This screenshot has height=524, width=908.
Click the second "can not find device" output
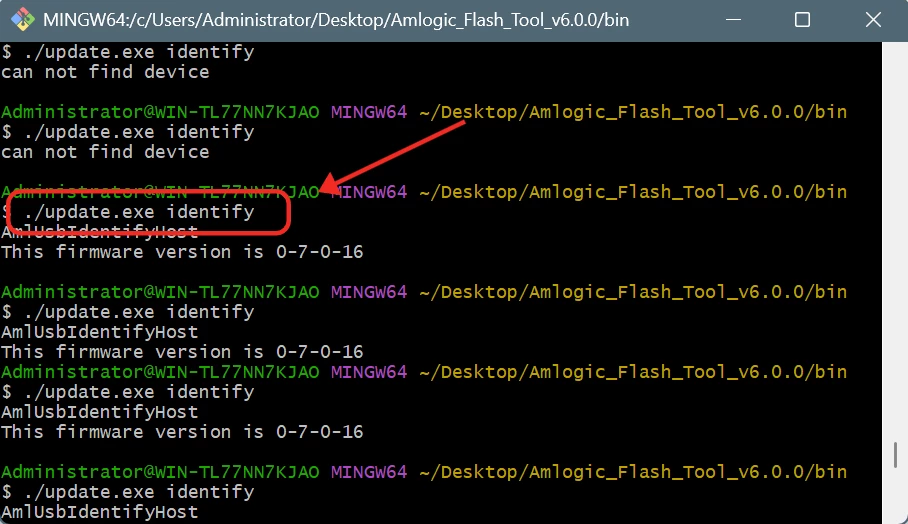coord(105,152)
